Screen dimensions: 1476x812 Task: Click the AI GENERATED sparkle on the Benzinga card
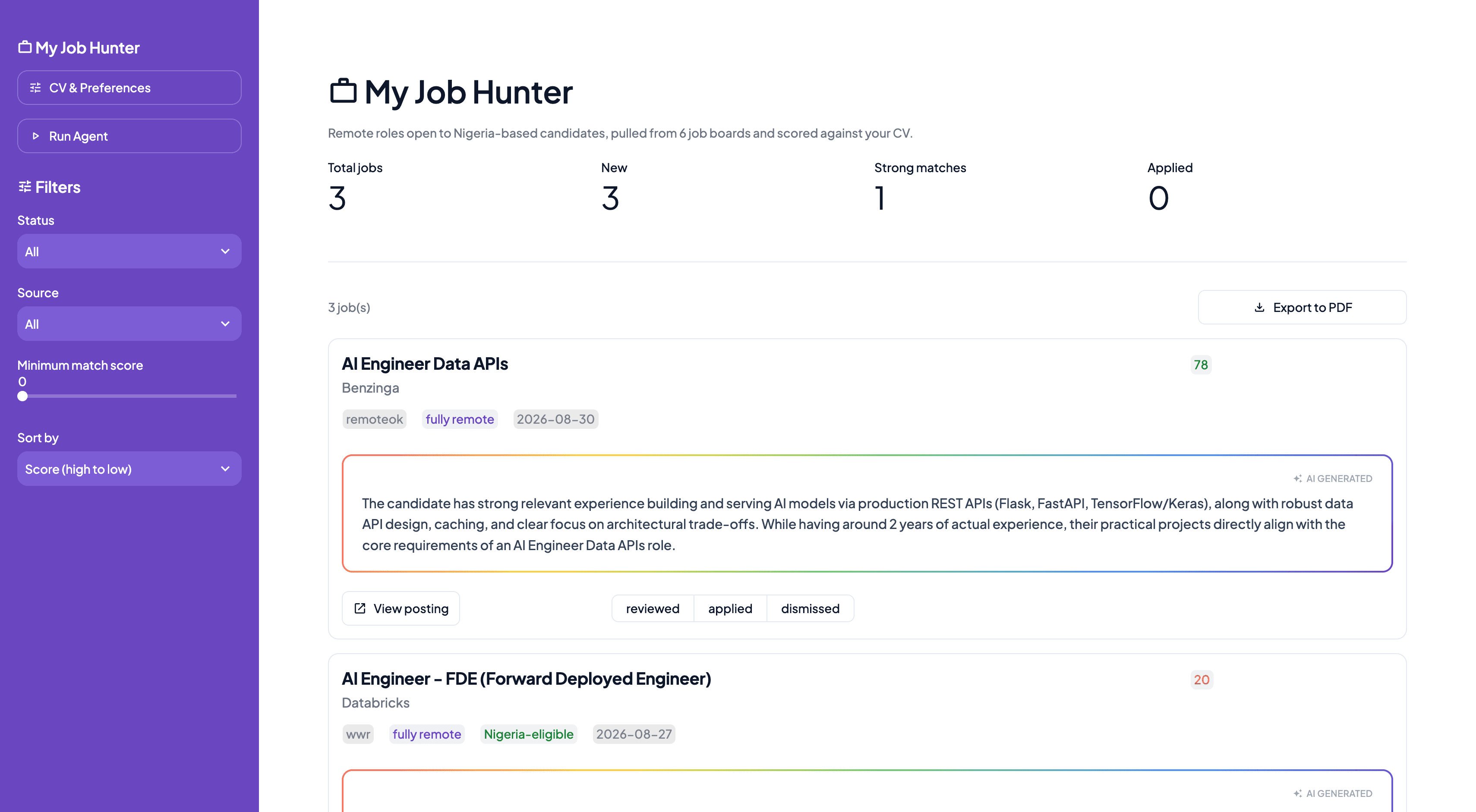pos(1297,478)
